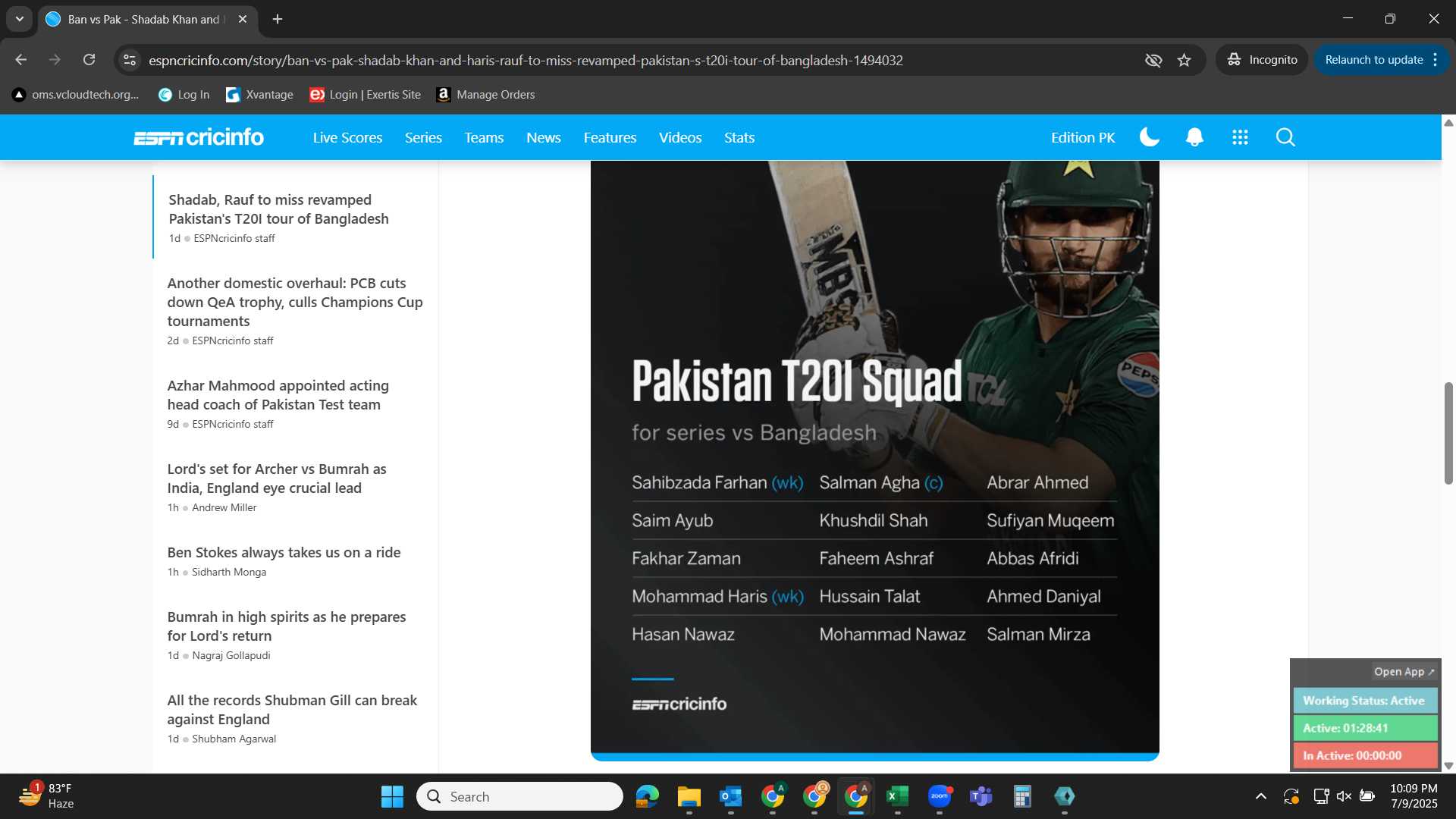Viewport: 1456px width, 819px height.
Task: View site information icon in address bar
Action: (x=130, y=60)
